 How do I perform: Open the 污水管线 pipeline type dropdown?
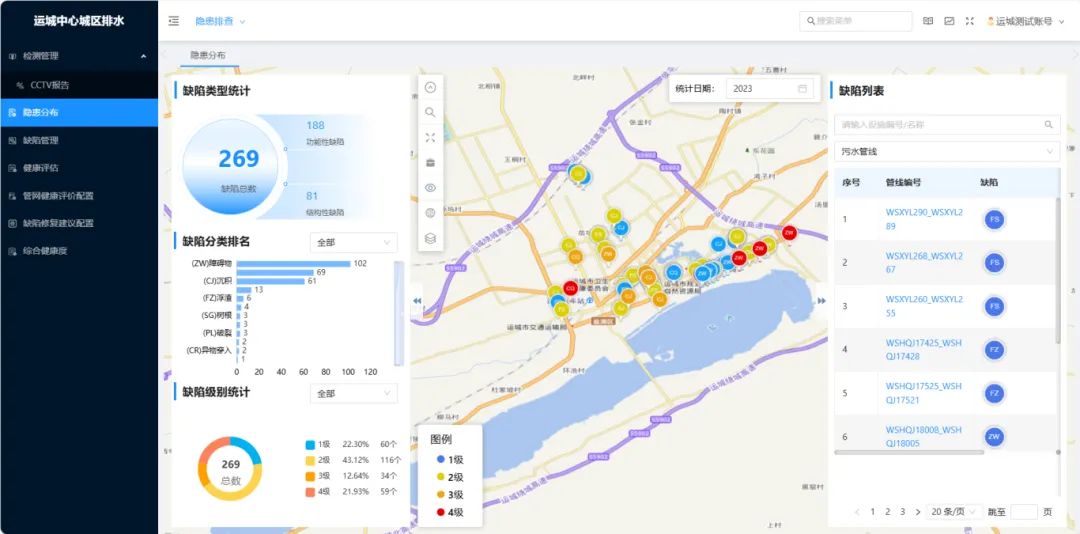pyautogui.click(x=946, y=151)
